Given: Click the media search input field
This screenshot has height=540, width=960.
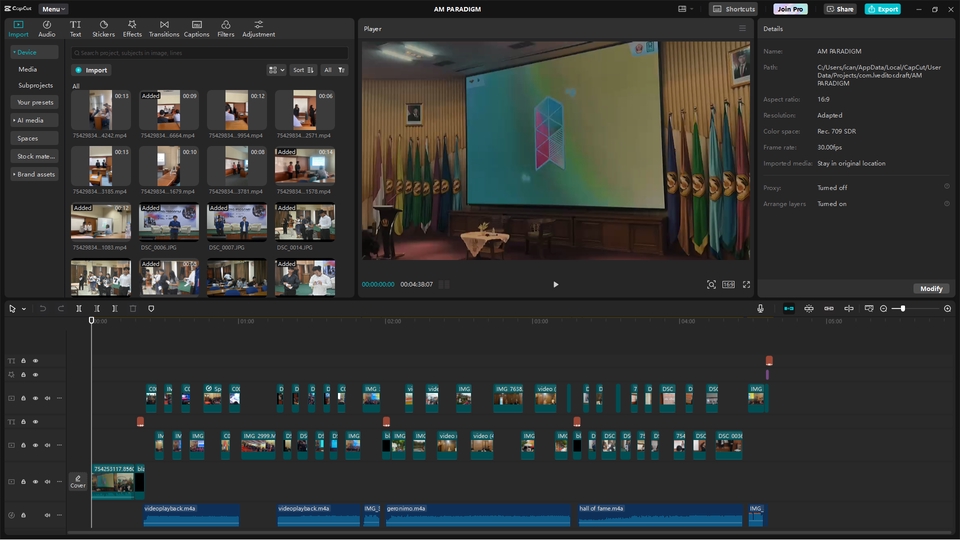Looking at the screenshot, I should point(210,53).
